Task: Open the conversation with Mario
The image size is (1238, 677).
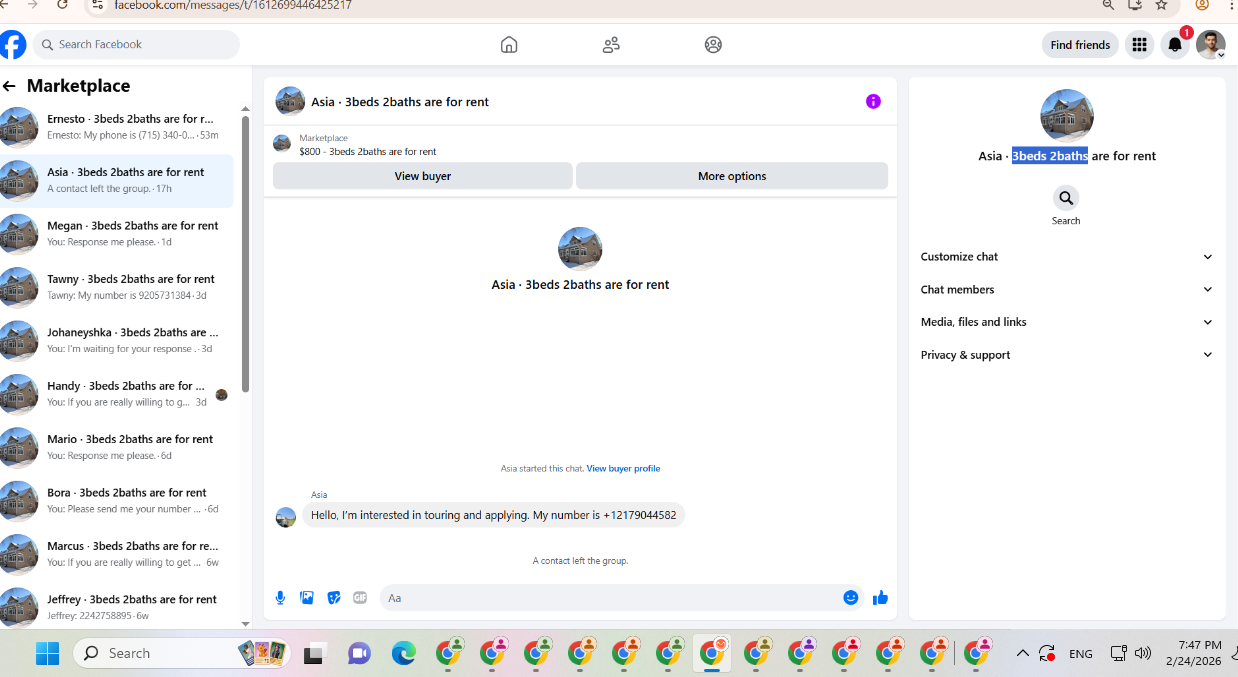Action: (x=118, y=447)
